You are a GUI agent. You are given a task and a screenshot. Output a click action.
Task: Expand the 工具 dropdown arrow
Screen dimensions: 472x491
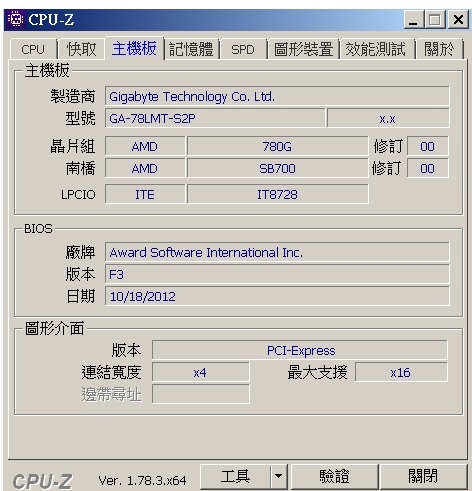coord(279,476)
